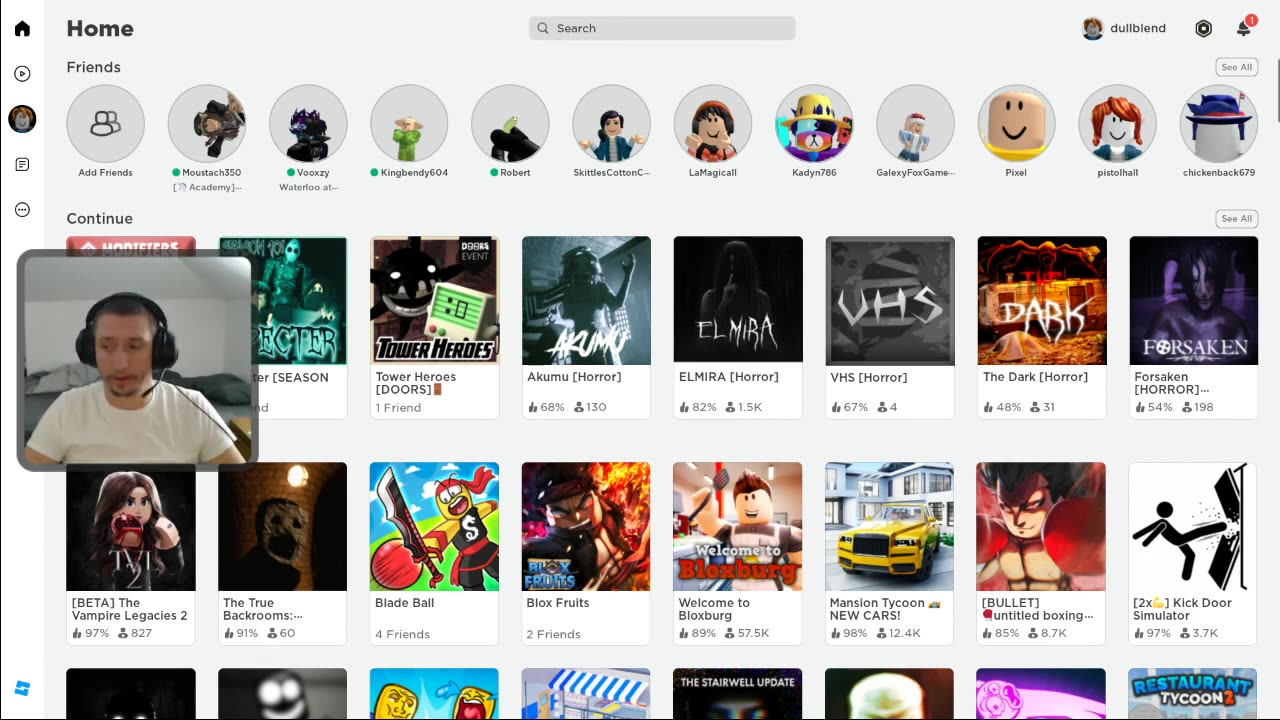The image size is (1280, 720).
Task: Click '4 Friends' under Blade Ball
Action: pyautogui.click(x=402, y=634)
